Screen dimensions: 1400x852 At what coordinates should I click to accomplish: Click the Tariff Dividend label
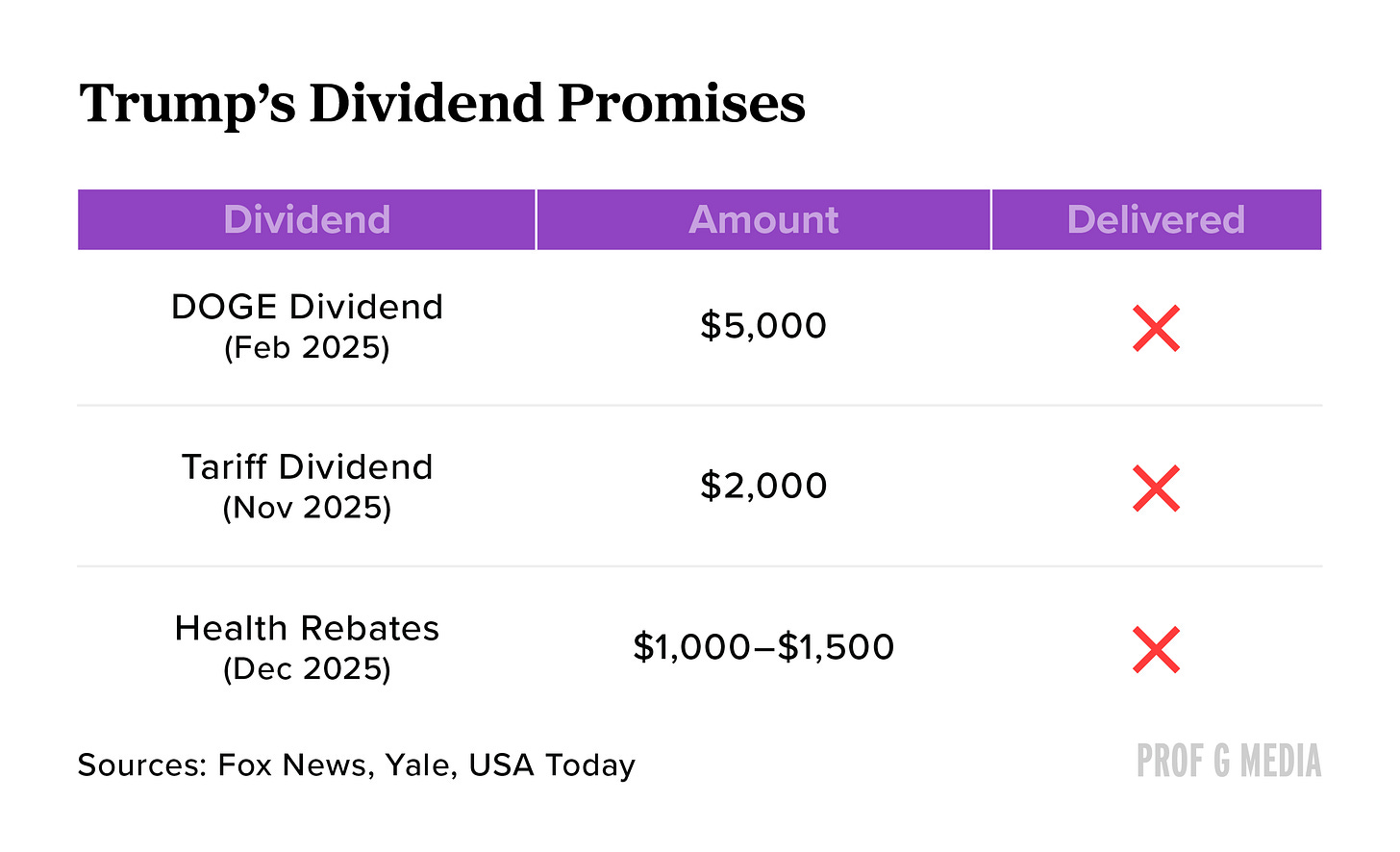pos(307,467)
